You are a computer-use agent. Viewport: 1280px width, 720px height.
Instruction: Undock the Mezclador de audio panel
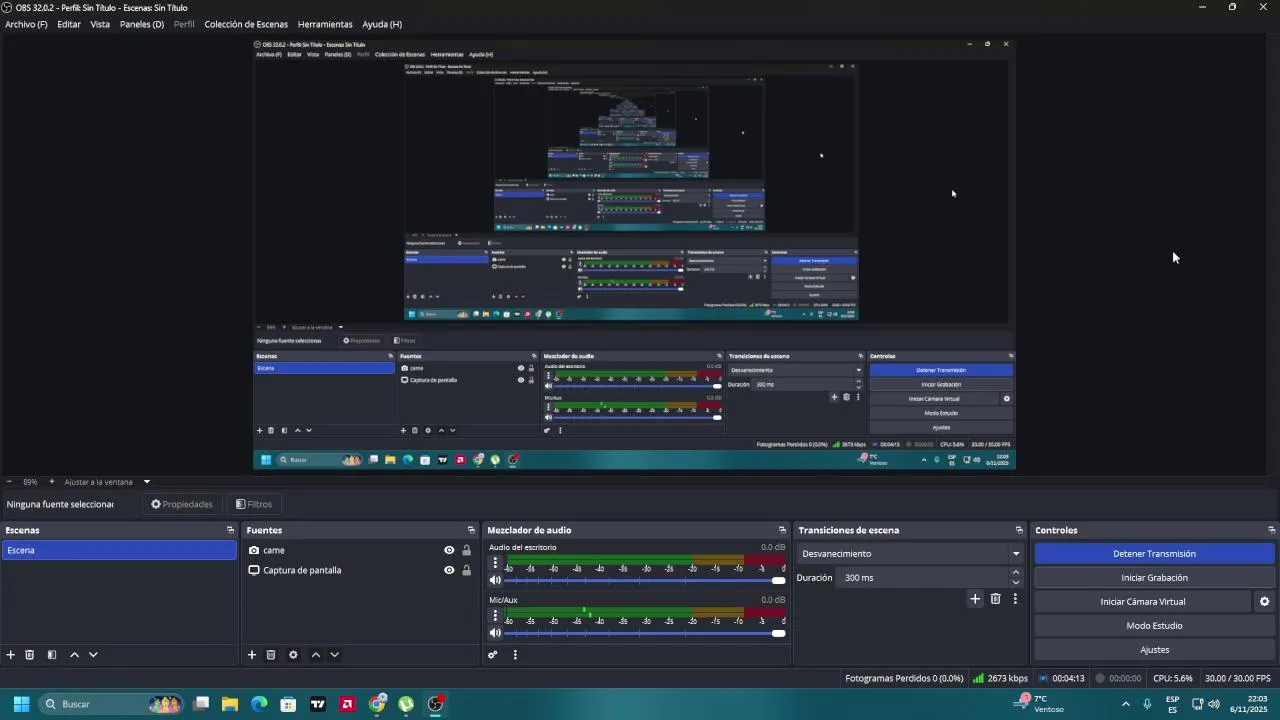pos(782,530)
